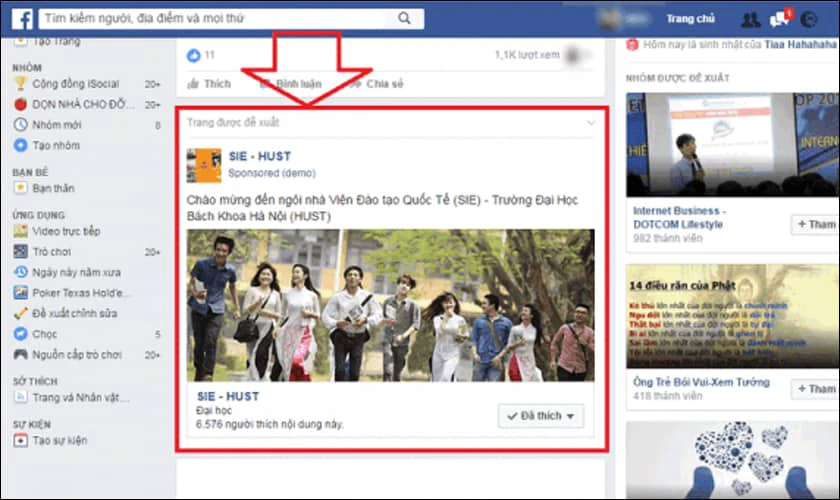
Task: Open Tiaa Hahahaha birthday profile link
Action: tap(800, 44)
